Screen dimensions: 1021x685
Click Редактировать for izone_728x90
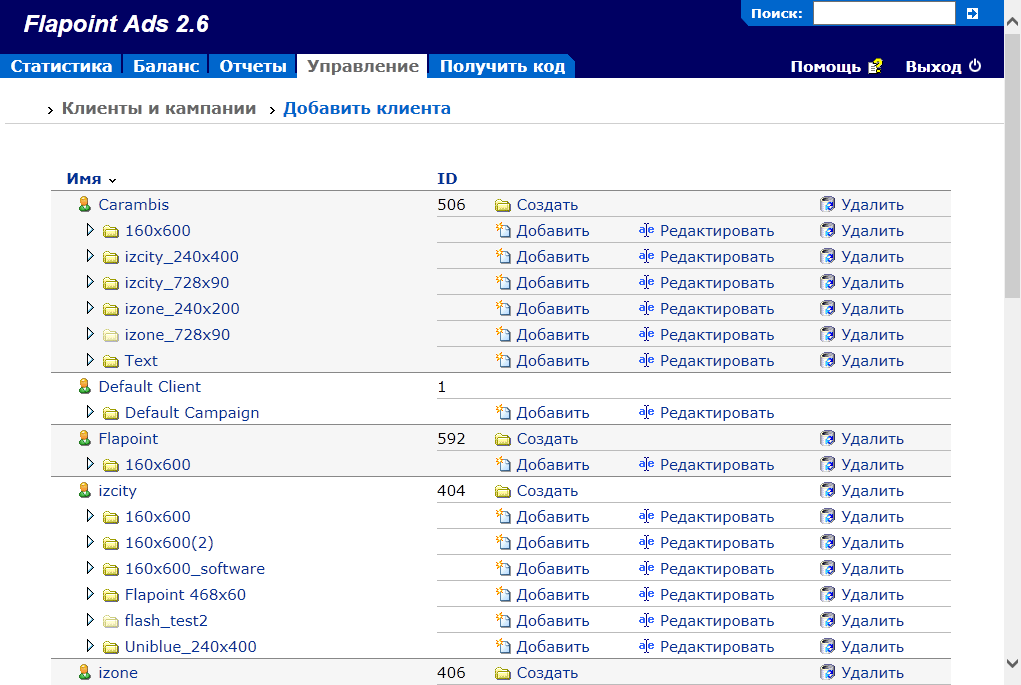click(717, 335)
